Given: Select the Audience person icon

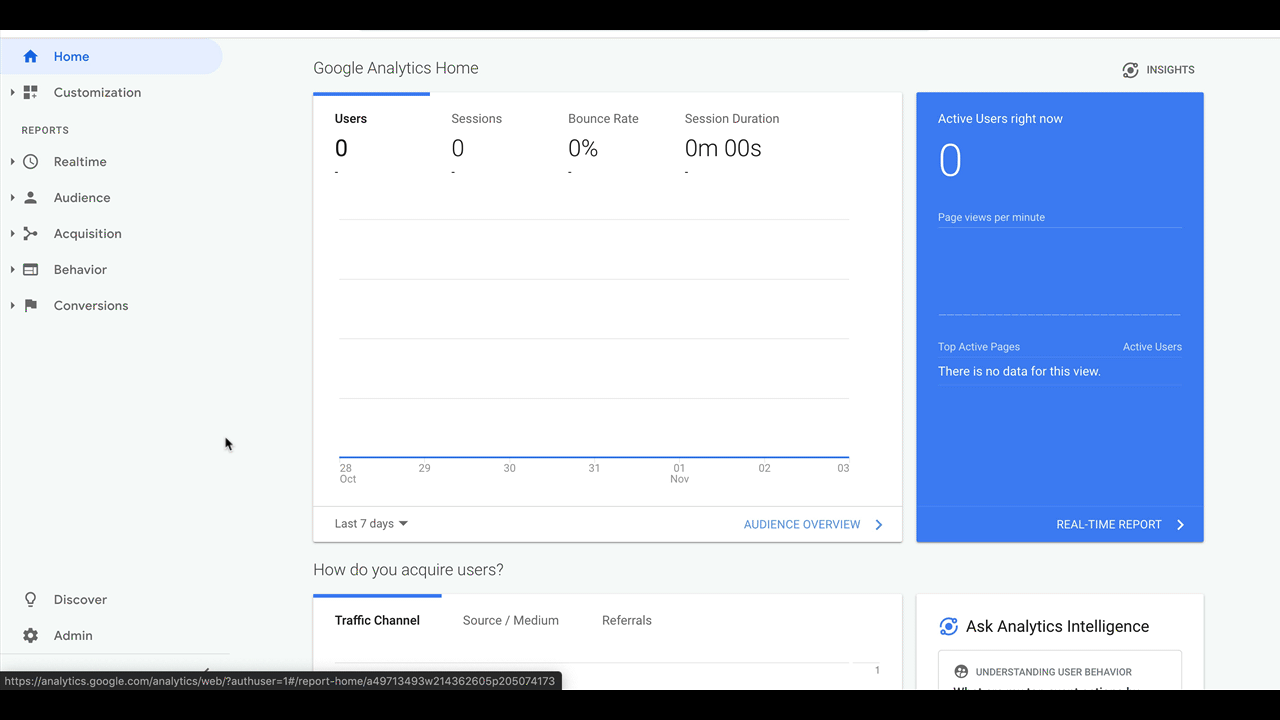Looking at the screenshot, I should [30, 197].
